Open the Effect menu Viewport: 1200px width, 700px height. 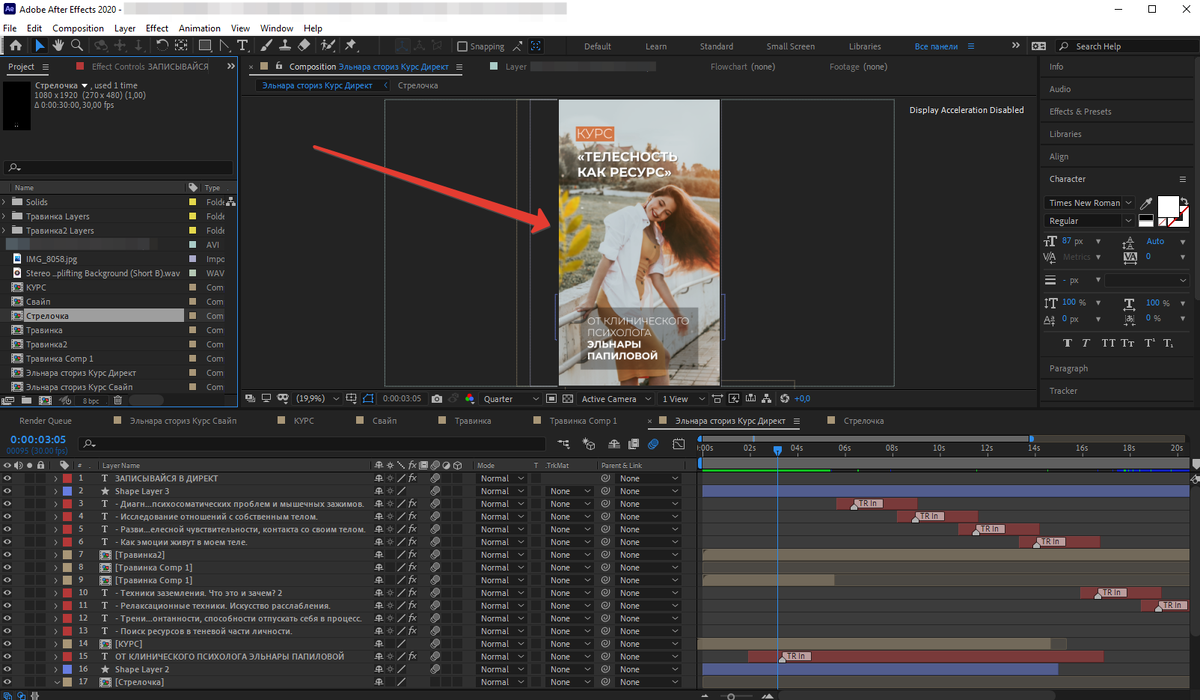[157, 28]
